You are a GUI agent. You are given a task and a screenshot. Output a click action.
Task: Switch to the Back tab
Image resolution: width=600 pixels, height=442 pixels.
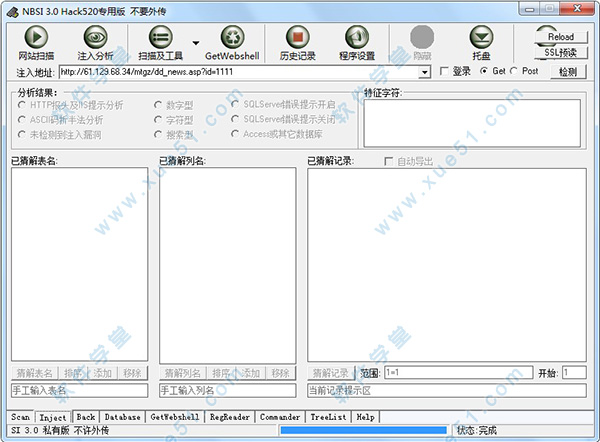(86, 417)
